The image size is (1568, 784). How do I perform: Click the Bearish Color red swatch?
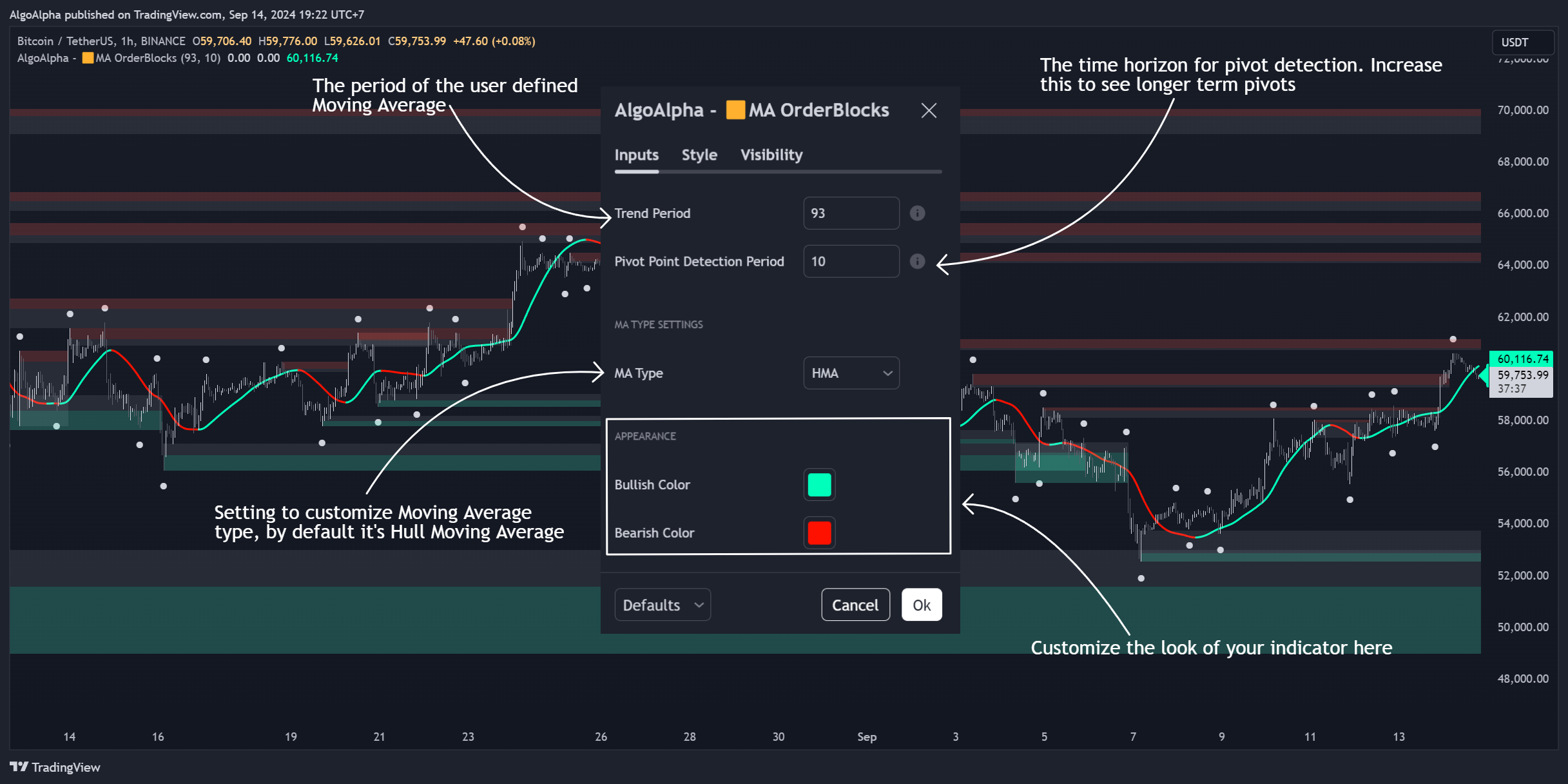pos(820,533)
